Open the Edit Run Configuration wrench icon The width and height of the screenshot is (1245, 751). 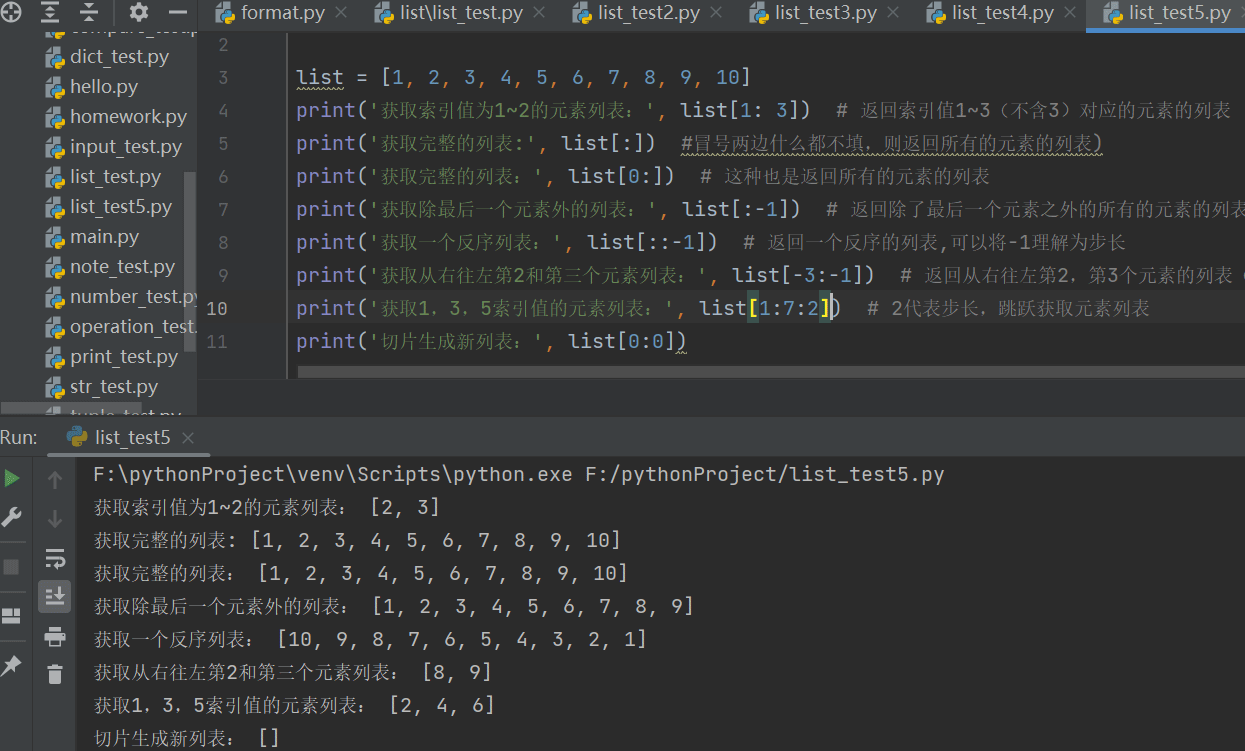point(13,518)
